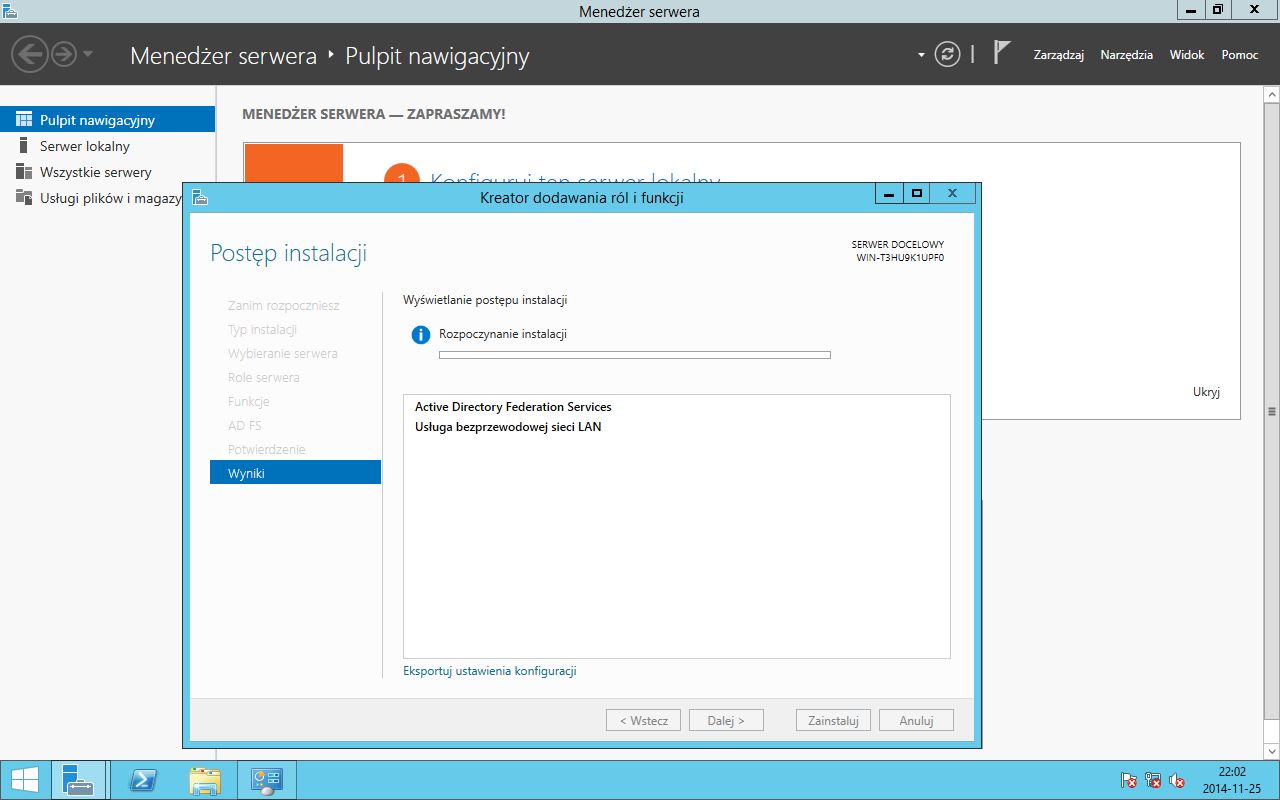Click the back navigation arrow in Server Manager

pos(31,54)
